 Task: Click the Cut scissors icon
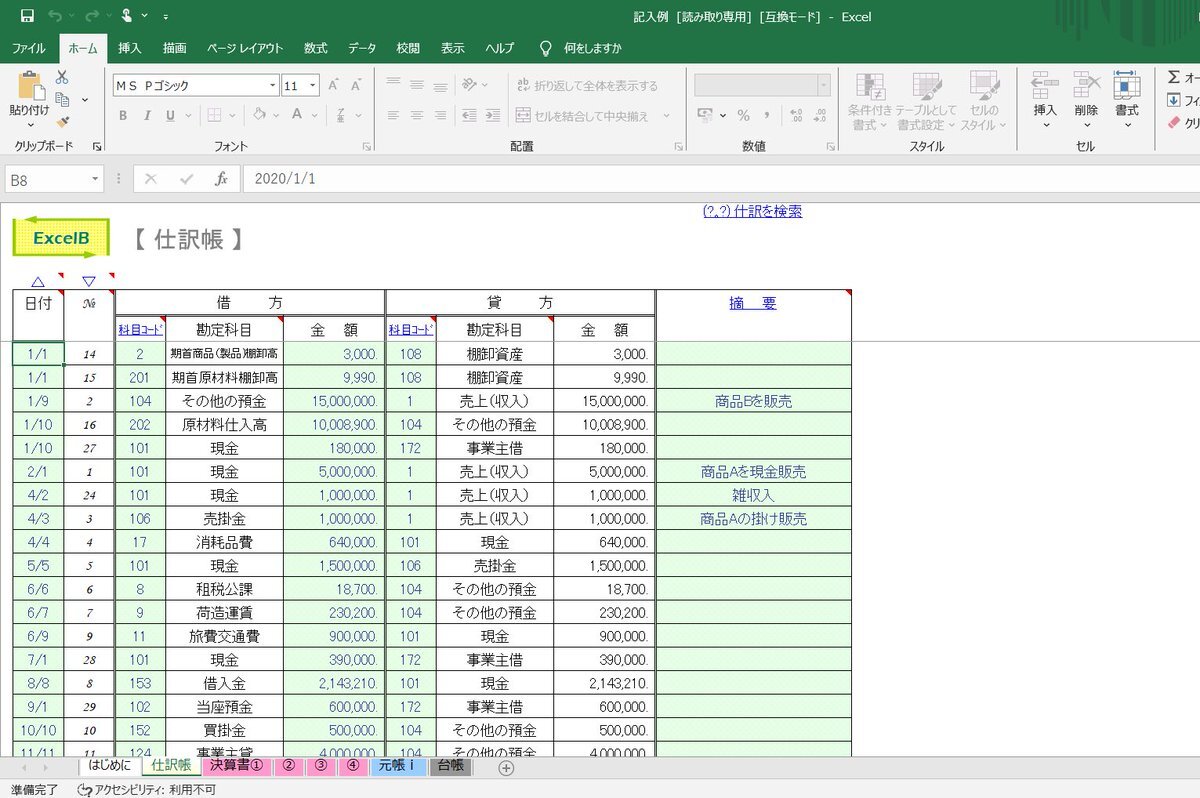(62, 77)
